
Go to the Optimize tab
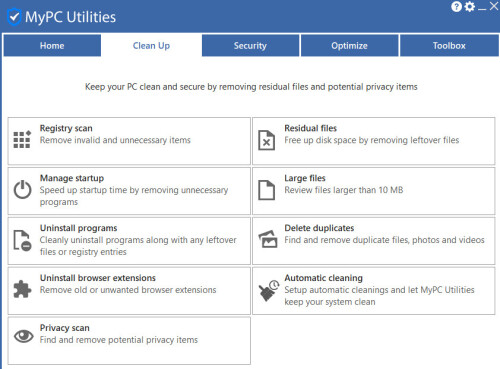tap(349, 45)
